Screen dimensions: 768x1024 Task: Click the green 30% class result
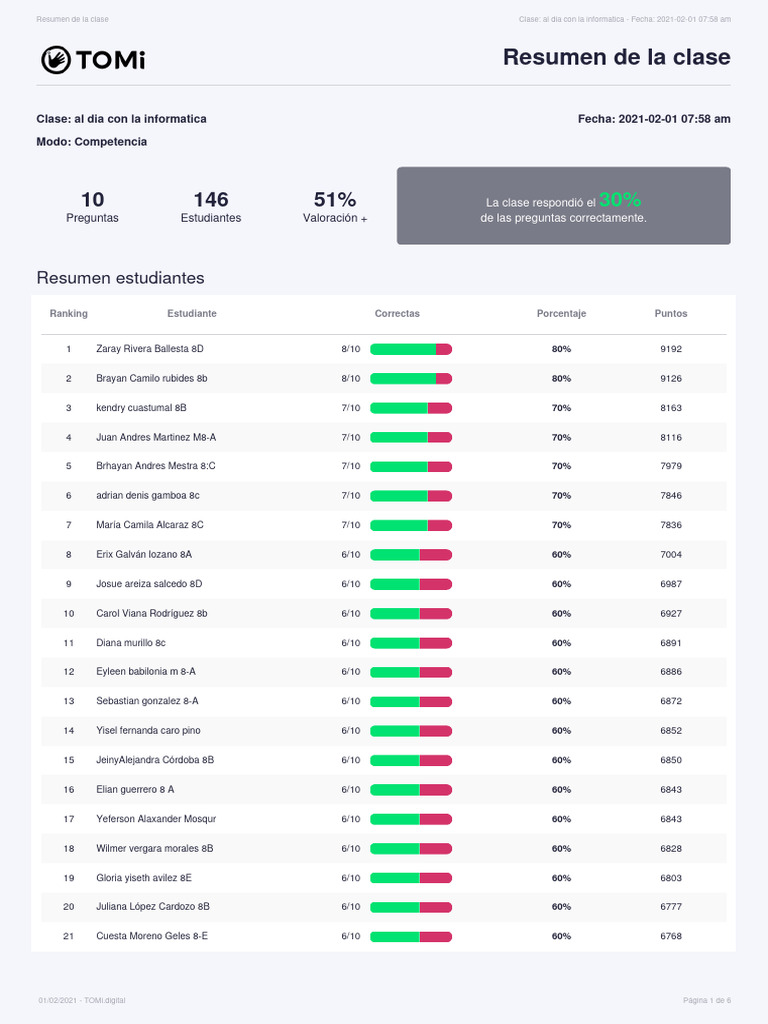click(x=620, y=199)
